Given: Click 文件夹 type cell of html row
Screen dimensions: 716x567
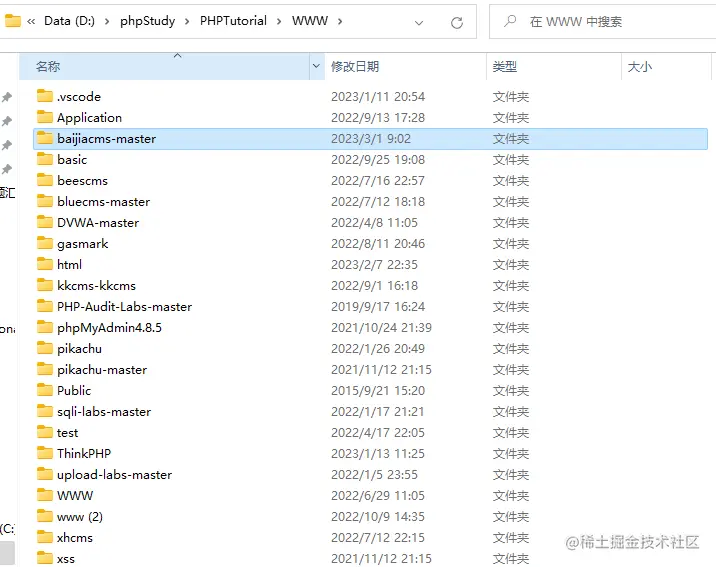Looking at the screenshot, I should point(511,265).
